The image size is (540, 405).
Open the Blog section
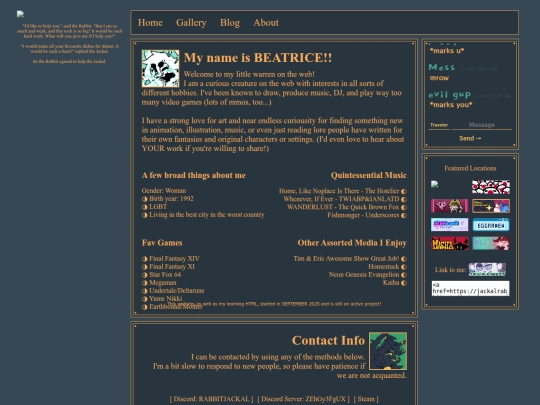coord(230,23)
